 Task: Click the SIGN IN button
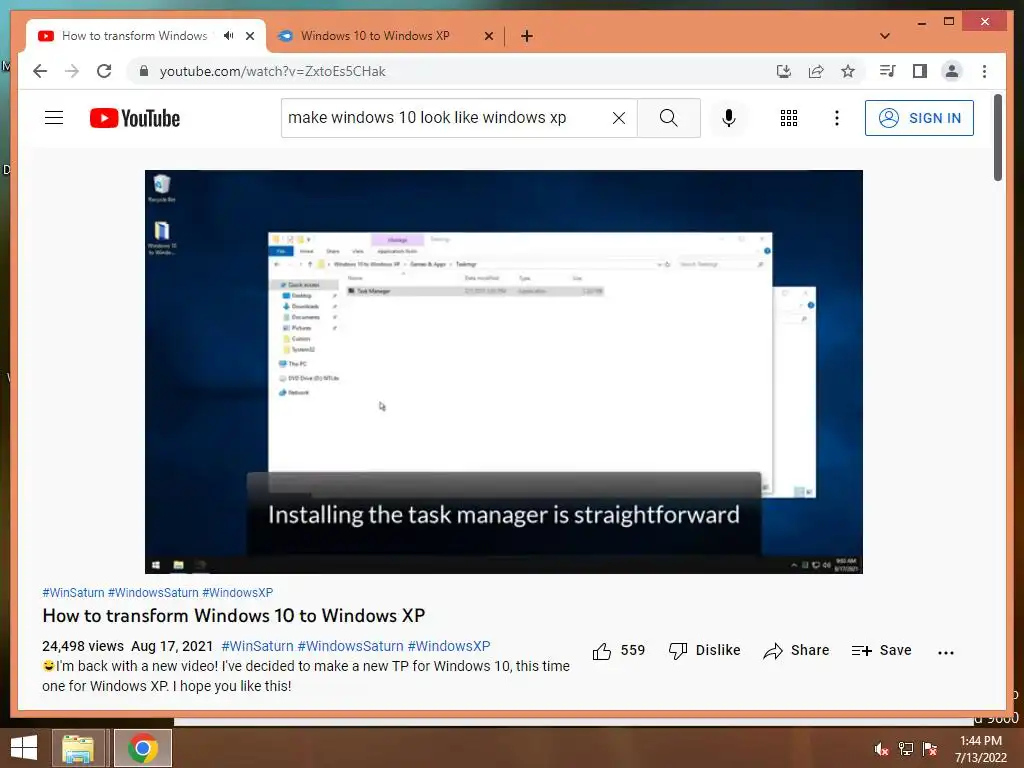point(919,118)
